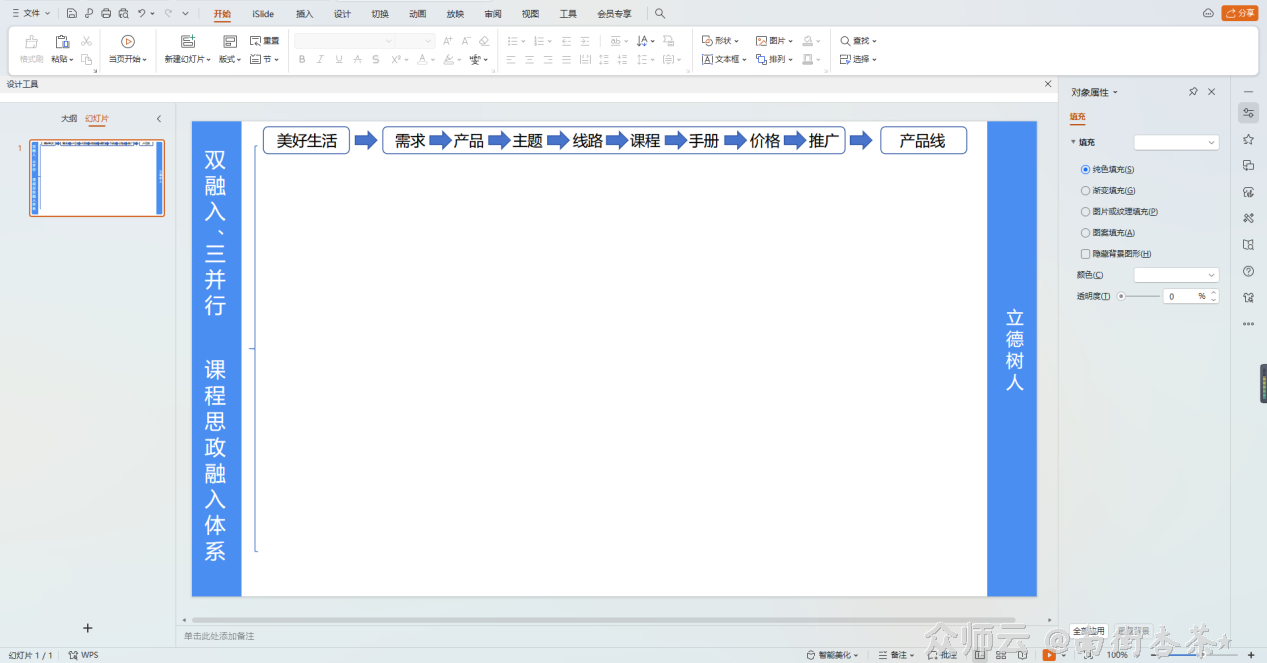Image resolution: width=1267 pixels, height=663 pixels.
Task: Click the 当页开始 slideshow play icon
Action: tap(128, 41)
